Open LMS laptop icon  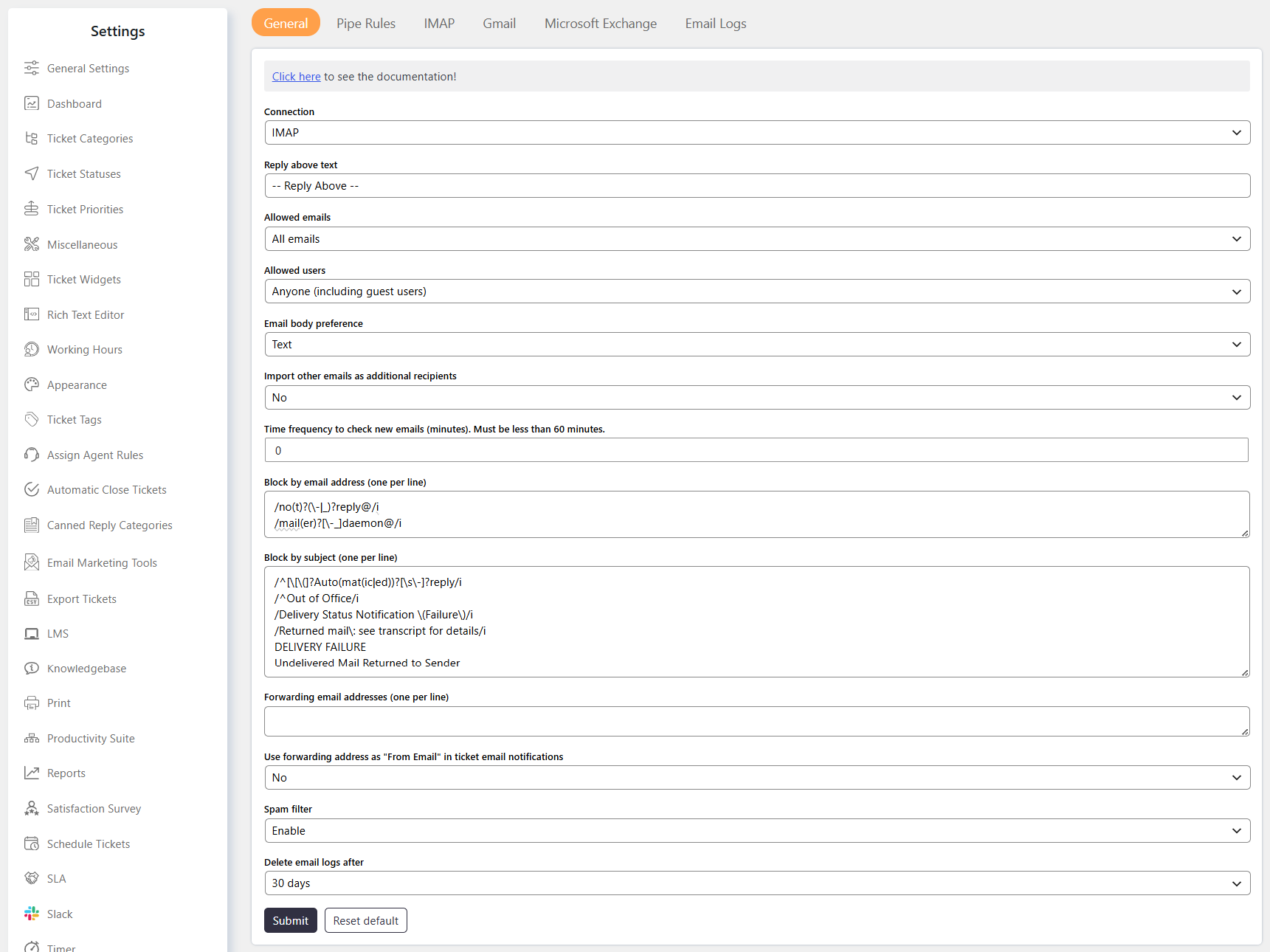(x=31, y=633)
